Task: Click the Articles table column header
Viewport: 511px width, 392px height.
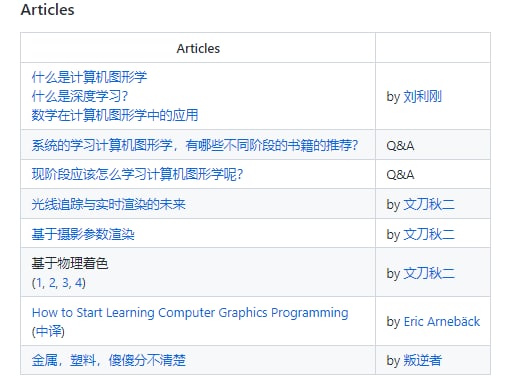Action: pyautogui.click(x=198, y=49)
